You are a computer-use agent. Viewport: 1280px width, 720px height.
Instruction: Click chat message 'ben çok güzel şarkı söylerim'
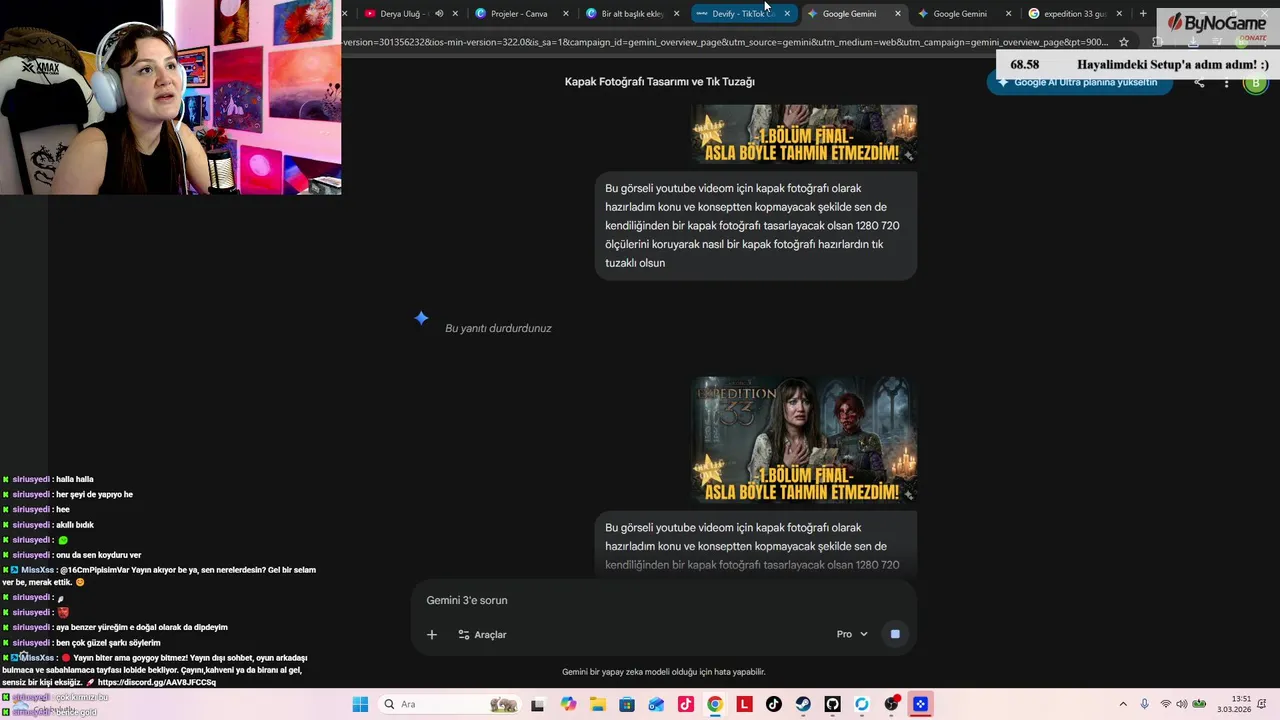pyautogui.click(x=108, y=643)
